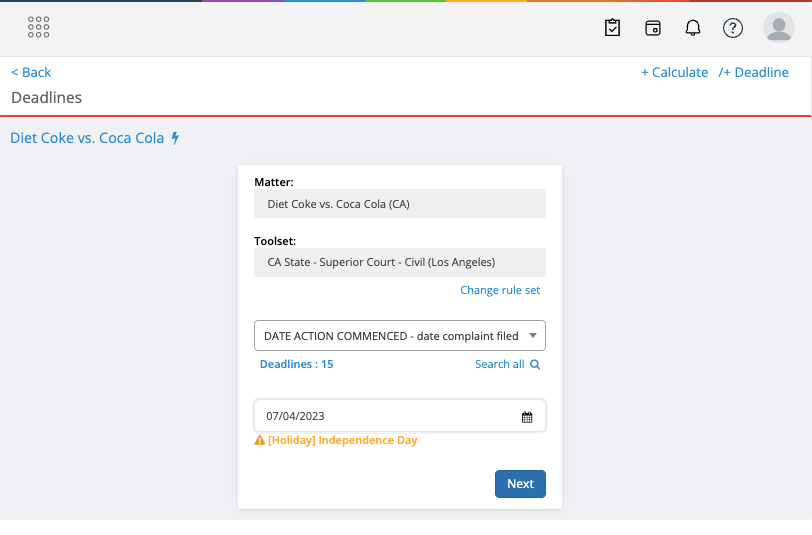
Task: Open the tasks clipboard checklist icon
Action: 612,27
